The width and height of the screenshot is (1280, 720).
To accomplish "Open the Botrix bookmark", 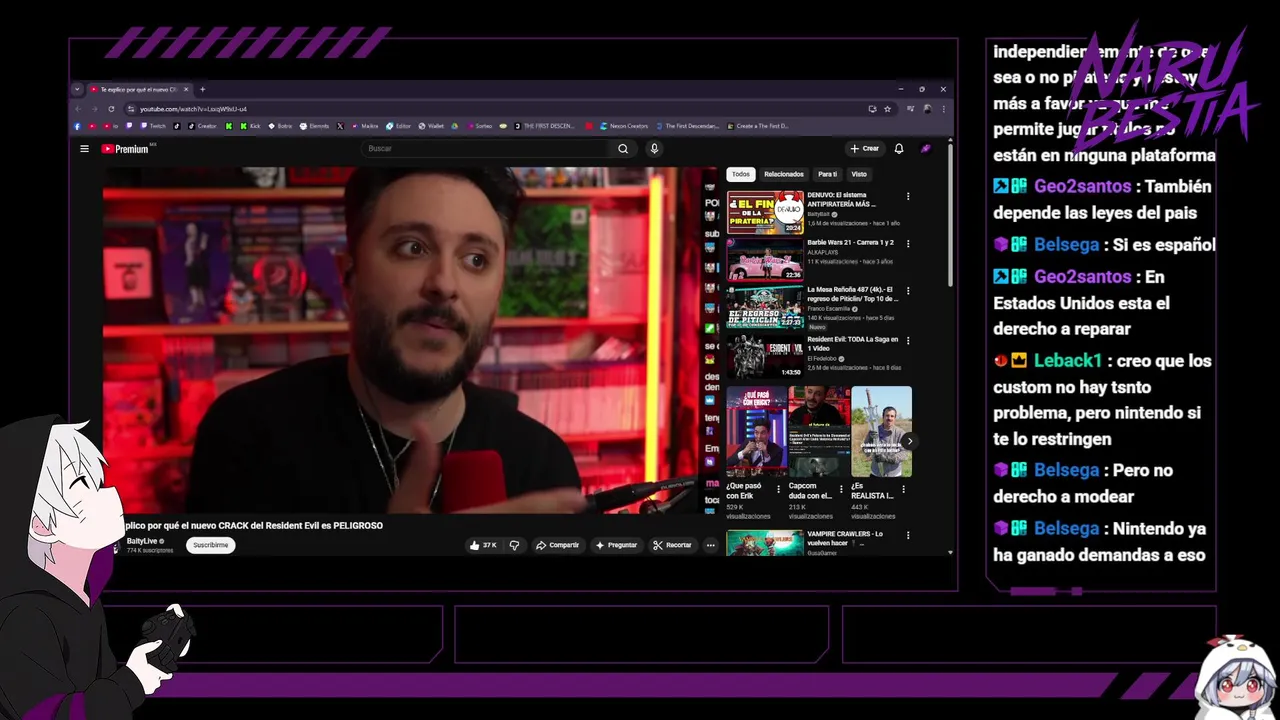I will [x=280, y=126].
